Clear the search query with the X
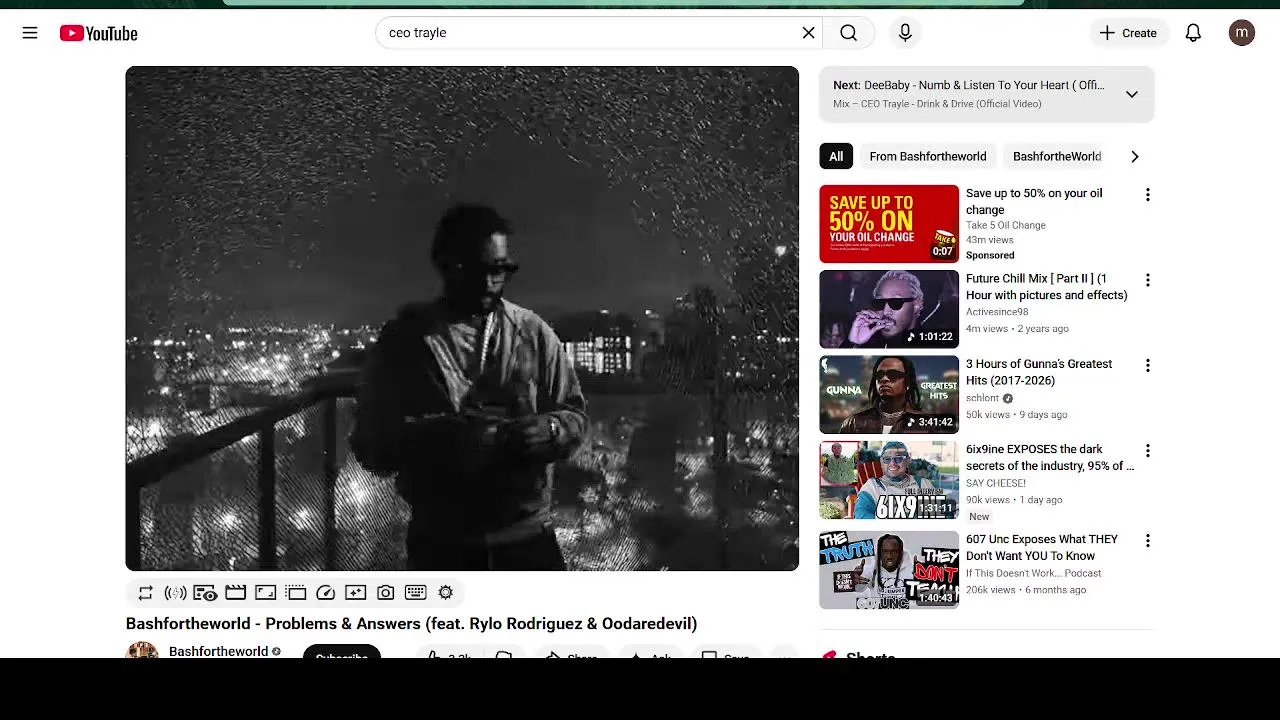 coord(808,33)
